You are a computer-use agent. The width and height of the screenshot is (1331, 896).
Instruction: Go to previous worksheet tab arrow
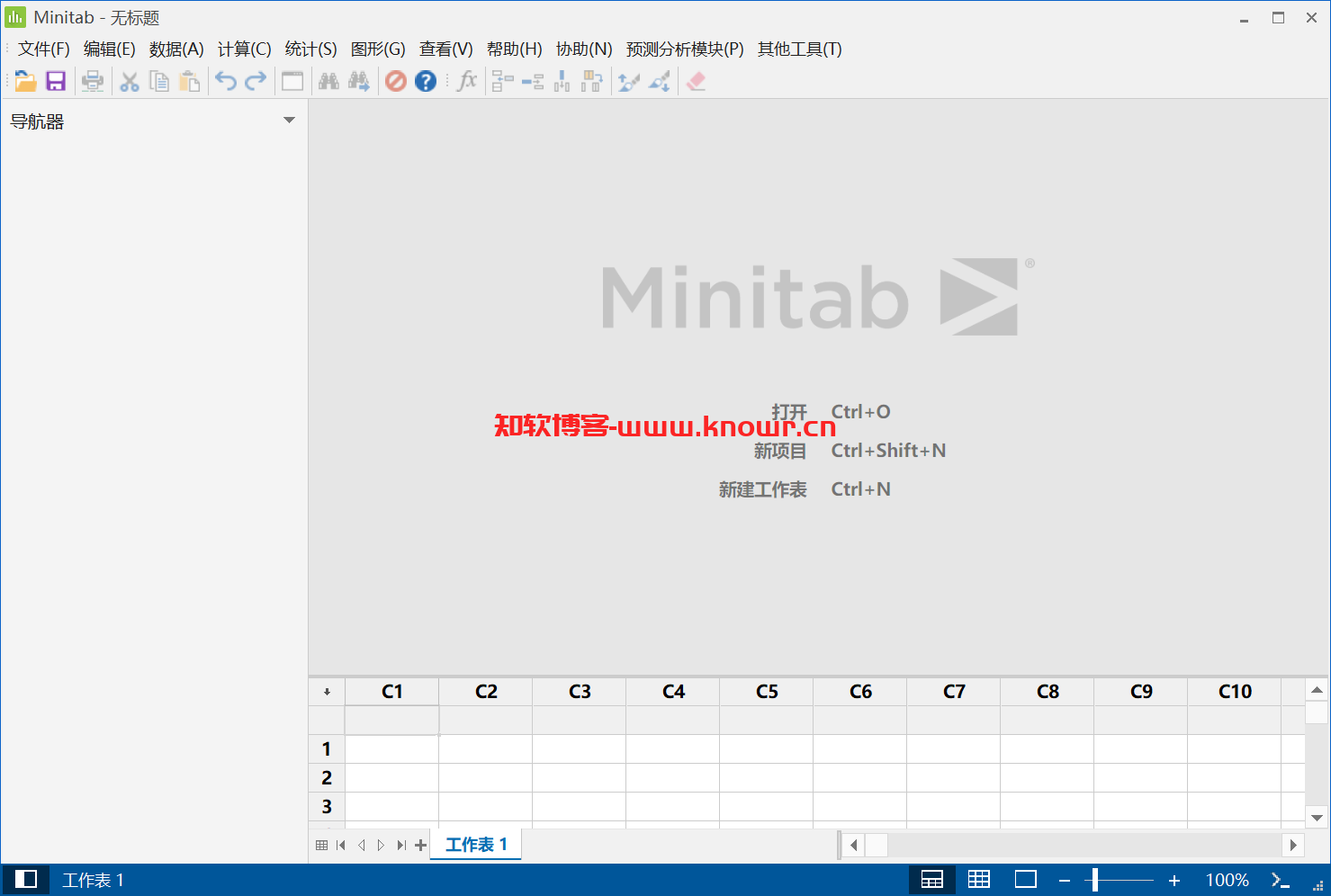pyautogui.click(x=361, y=845)
